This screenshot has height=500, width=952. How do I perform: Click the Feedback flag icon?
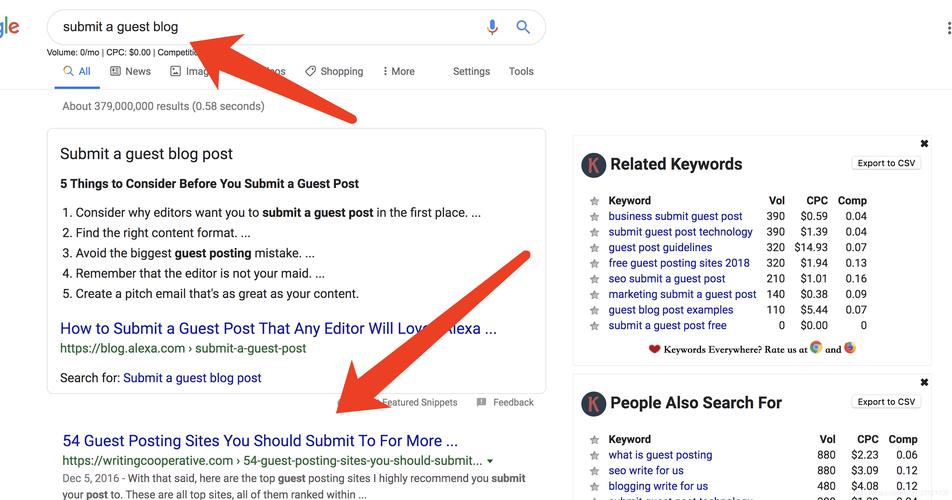[x=481, y=402]
